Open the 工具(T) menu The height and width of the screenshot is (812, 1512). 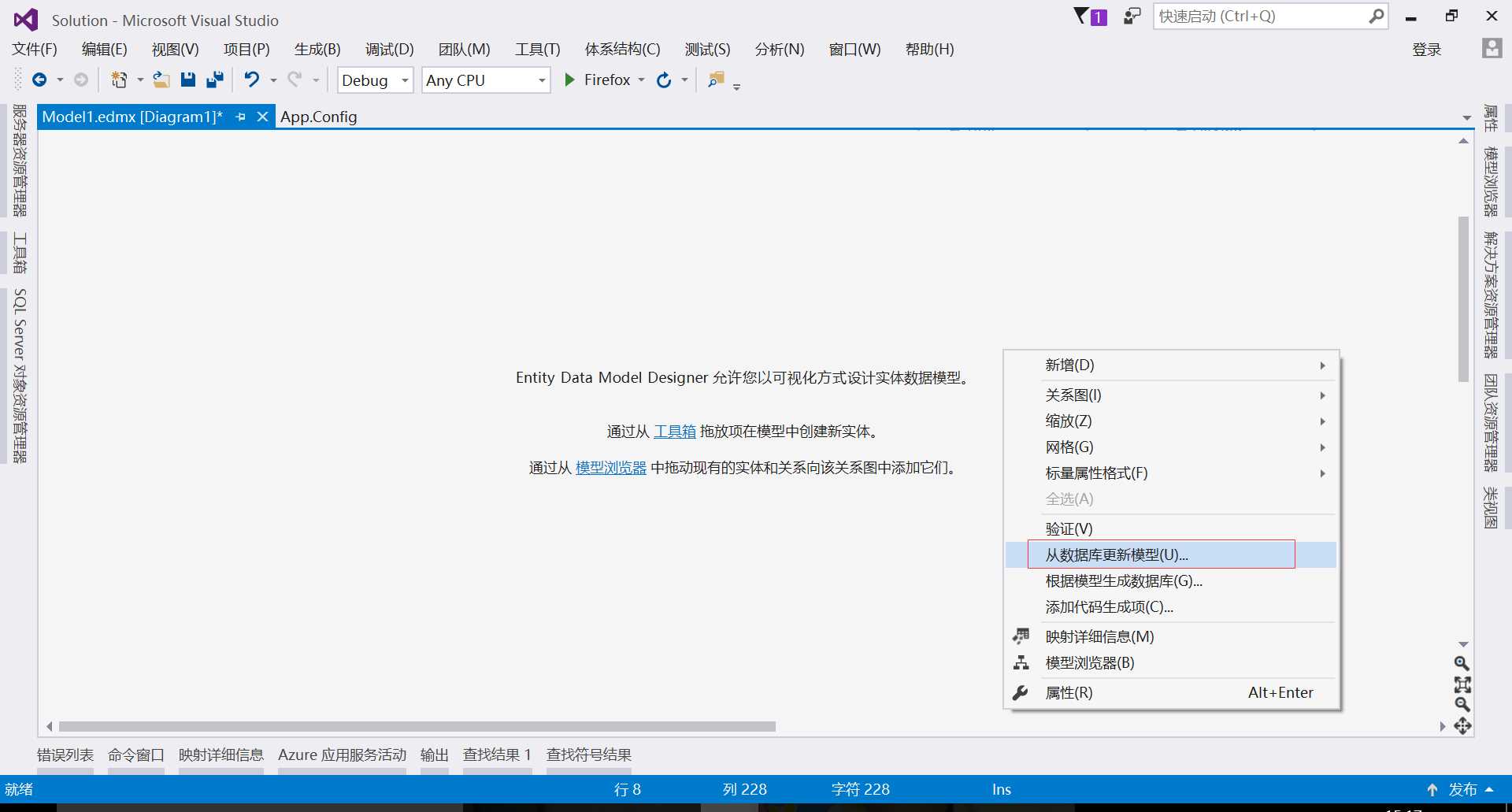click(538, 50)
